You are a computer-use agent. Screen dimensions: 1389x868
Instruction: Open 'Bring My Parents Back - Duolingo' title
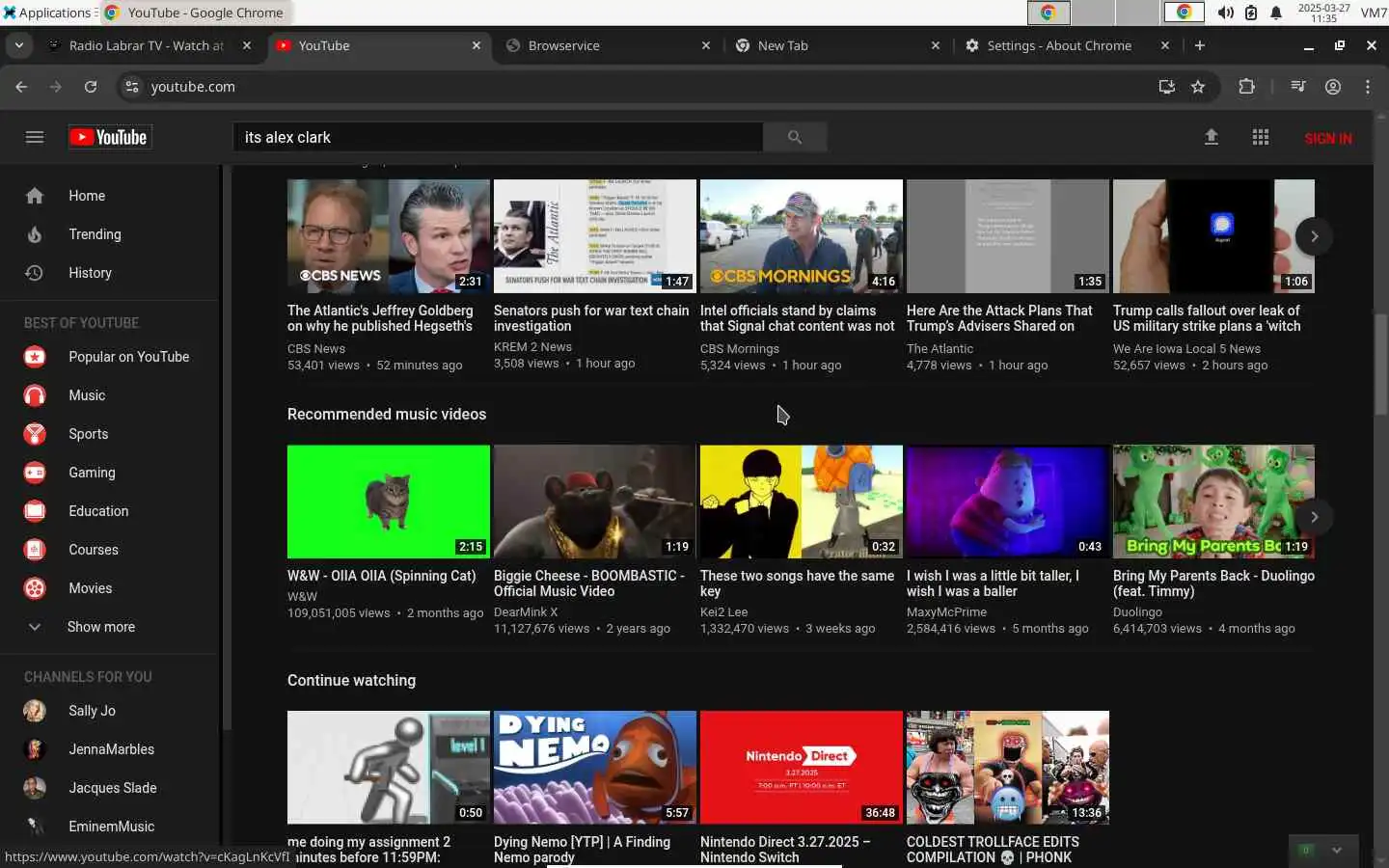(x=1213, y=583)
